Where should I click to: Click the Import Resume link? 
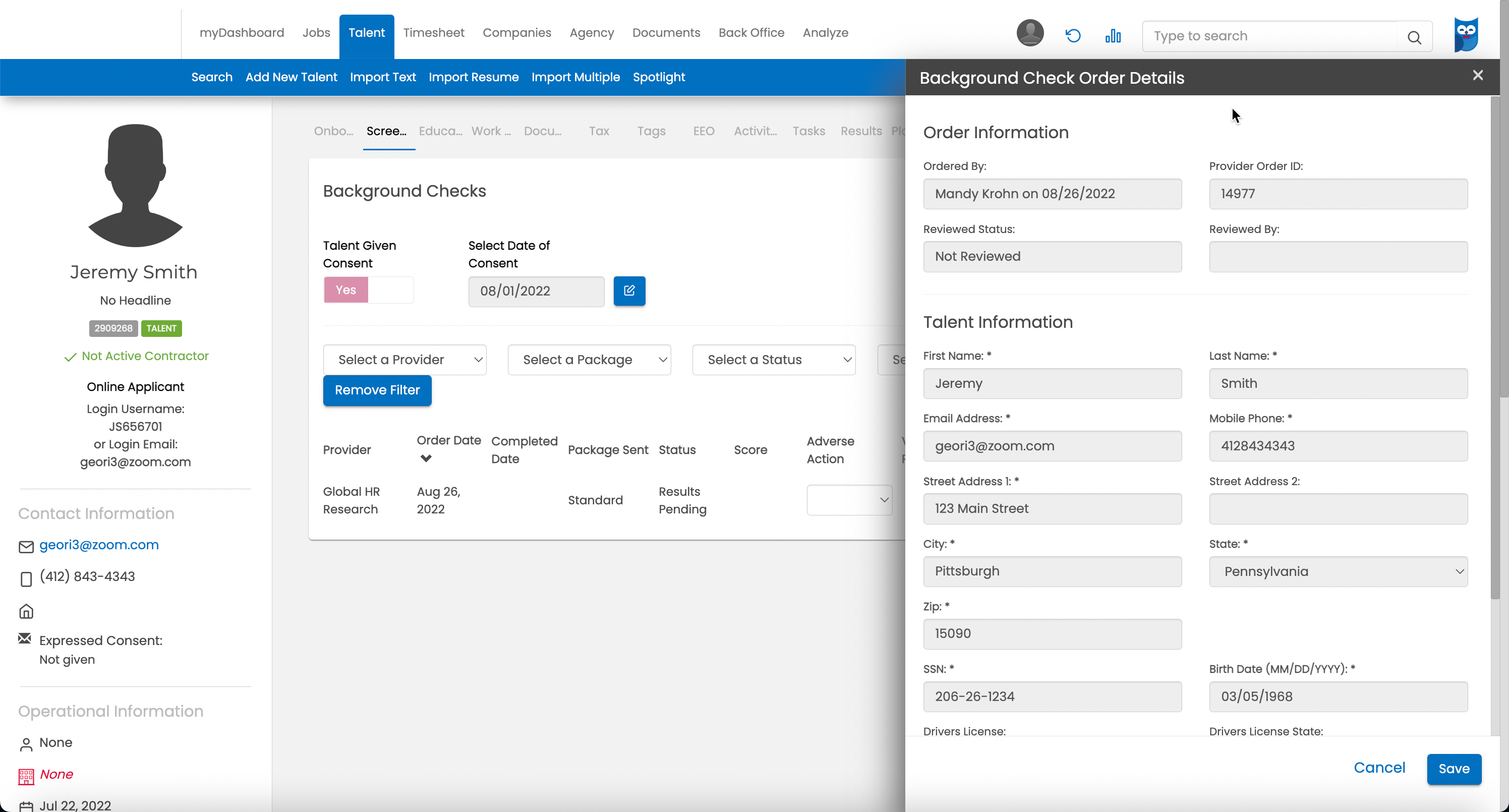[473, 77]
